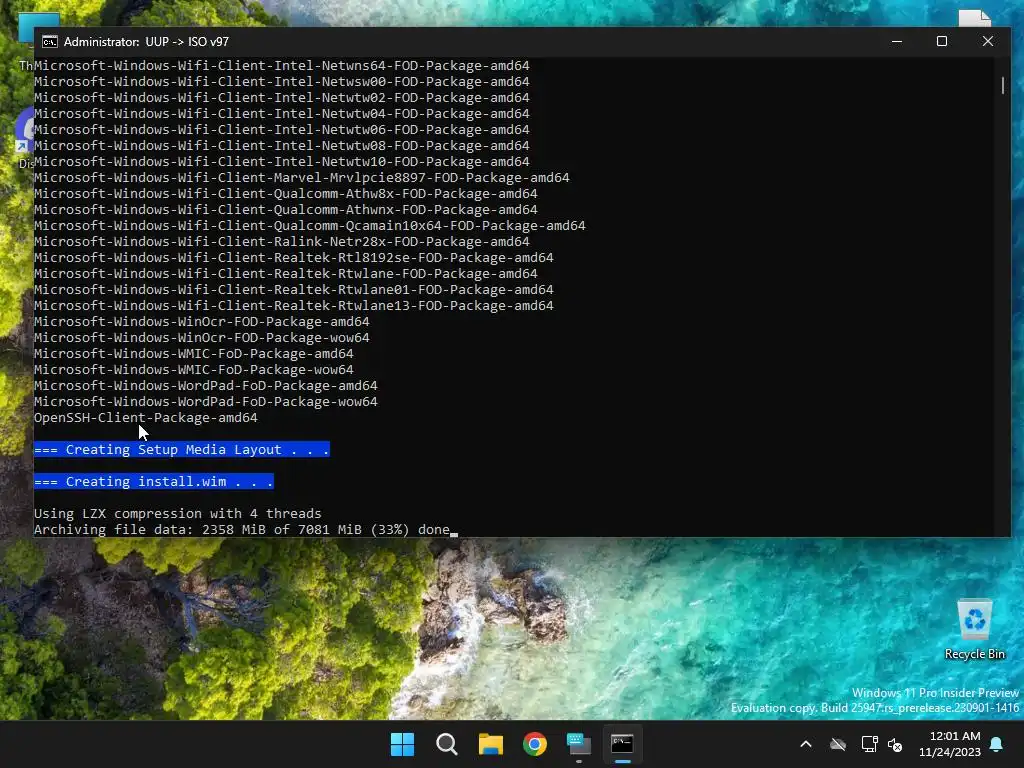Viewport: 1024px width, 768px height.
Task: Click the Qualcomm-Athw8x package line
Action: coord(286,193)
